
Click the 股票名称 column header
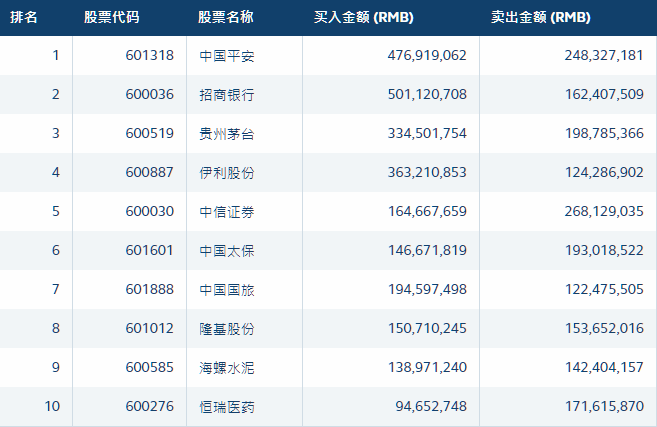[x=226, y=17]
